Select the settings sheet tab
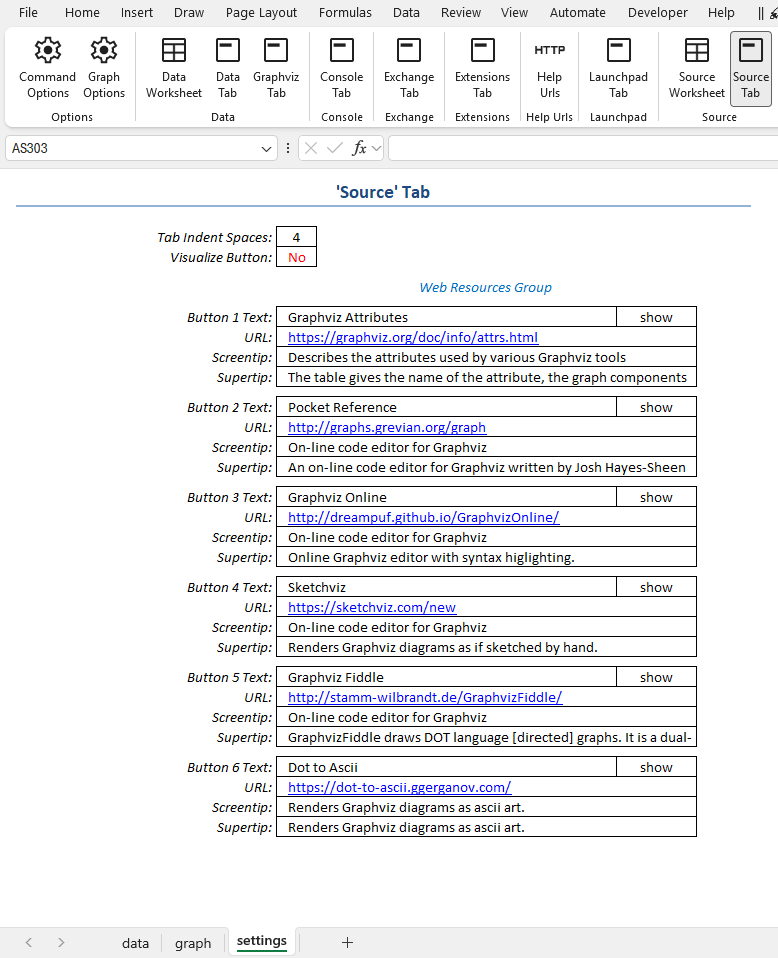 pyautogui.click(x=262, y=942)
